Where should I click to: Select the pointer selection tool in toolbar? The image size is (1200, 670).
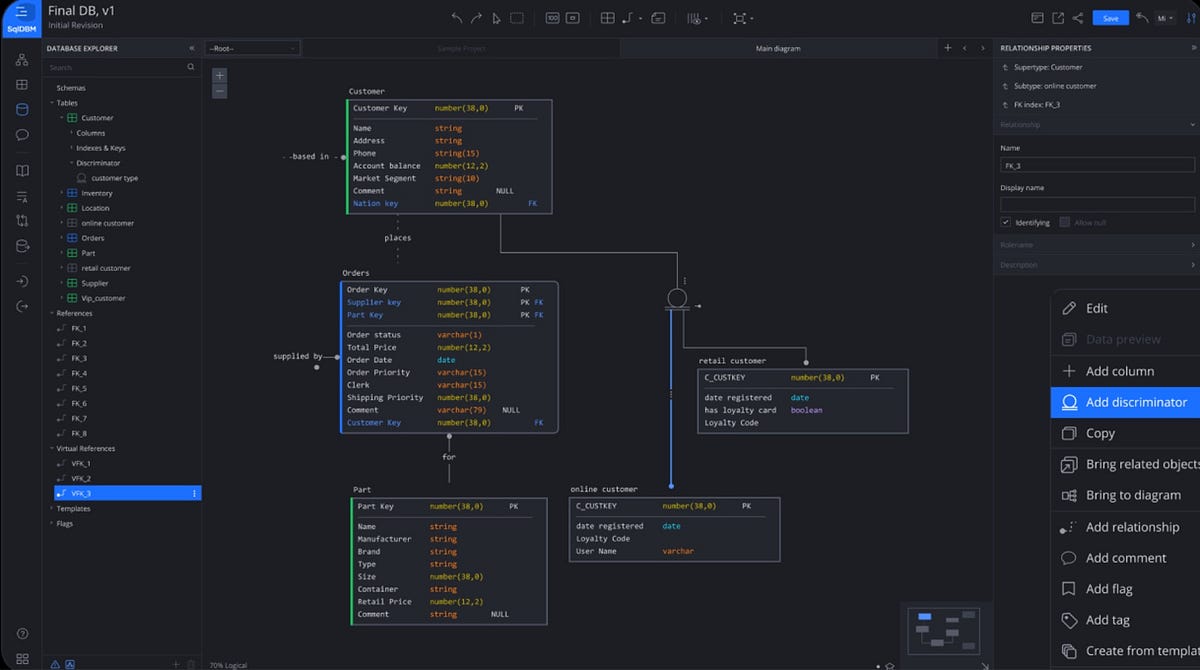click(x=496, y=17)
